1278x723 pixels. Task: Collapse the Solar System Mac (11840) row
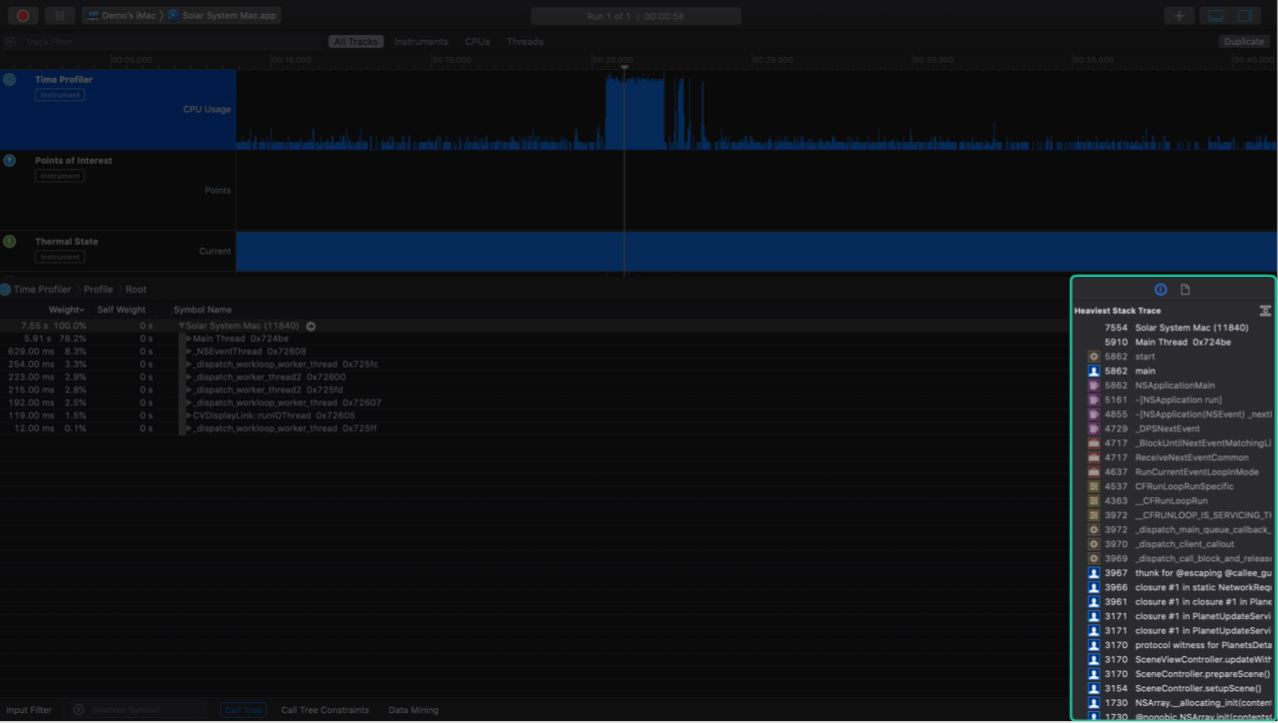[x=182, y=326]
